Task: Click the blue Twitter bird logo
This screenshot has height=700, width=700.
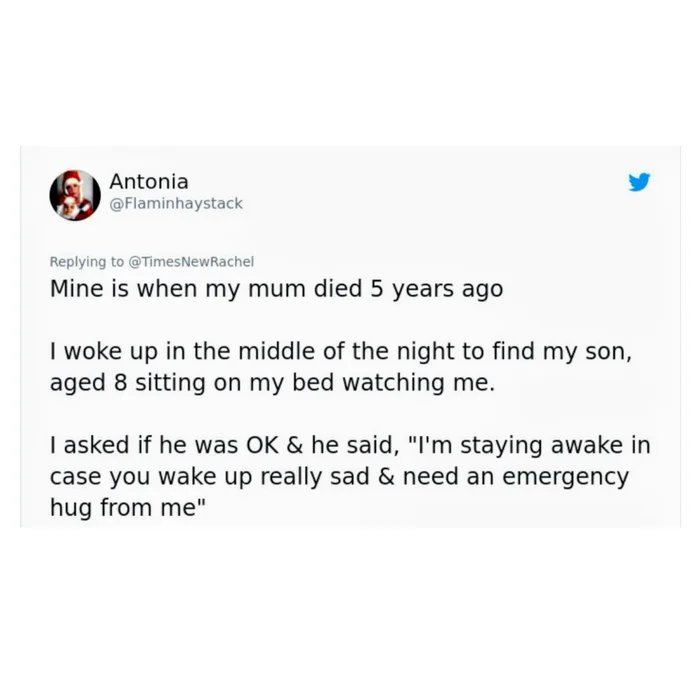Action: click(x=639, y=182)
